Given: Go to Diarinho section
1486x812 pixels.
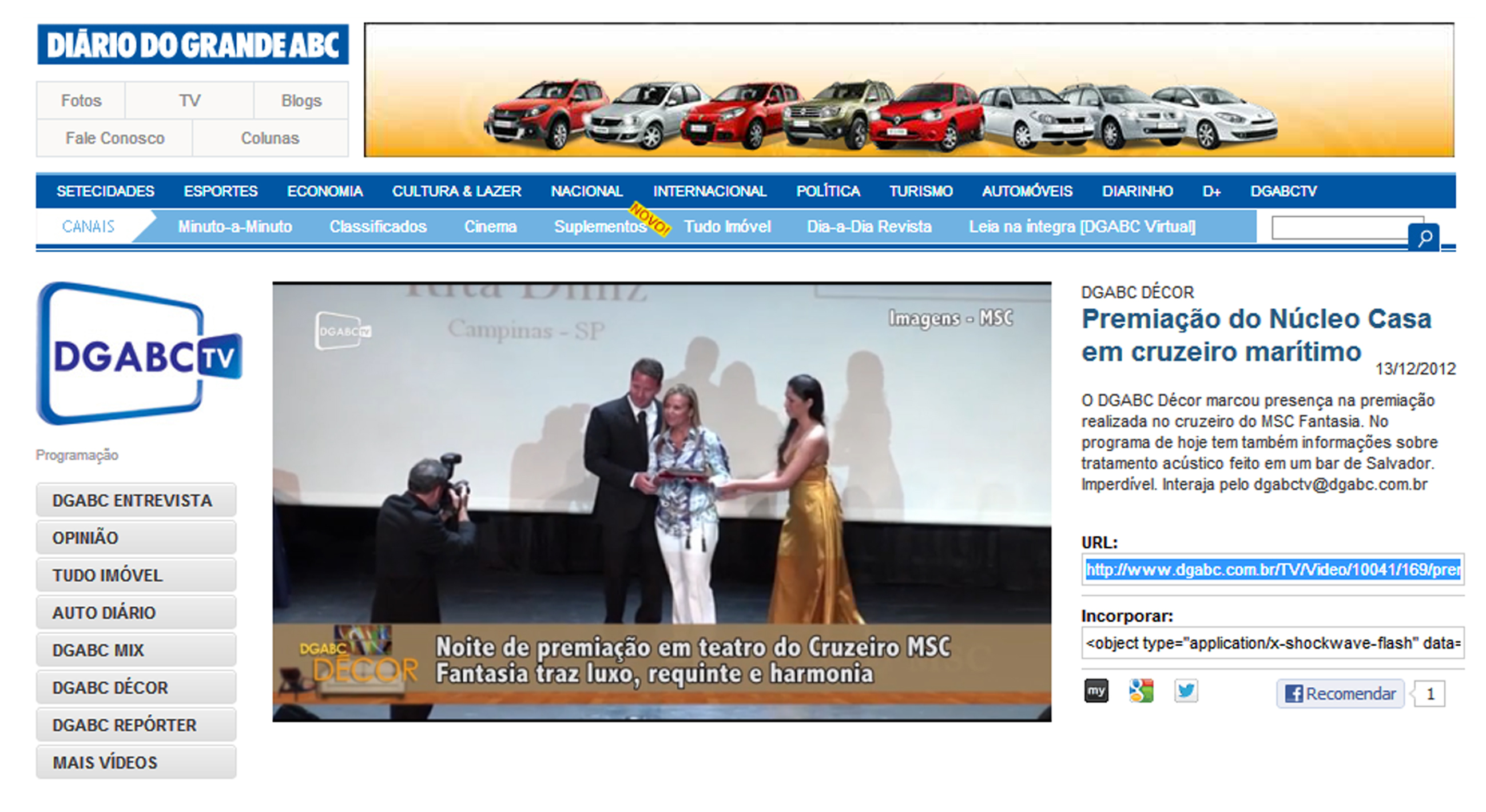Looking at the screenshot, I should (x=1137, y=191).
